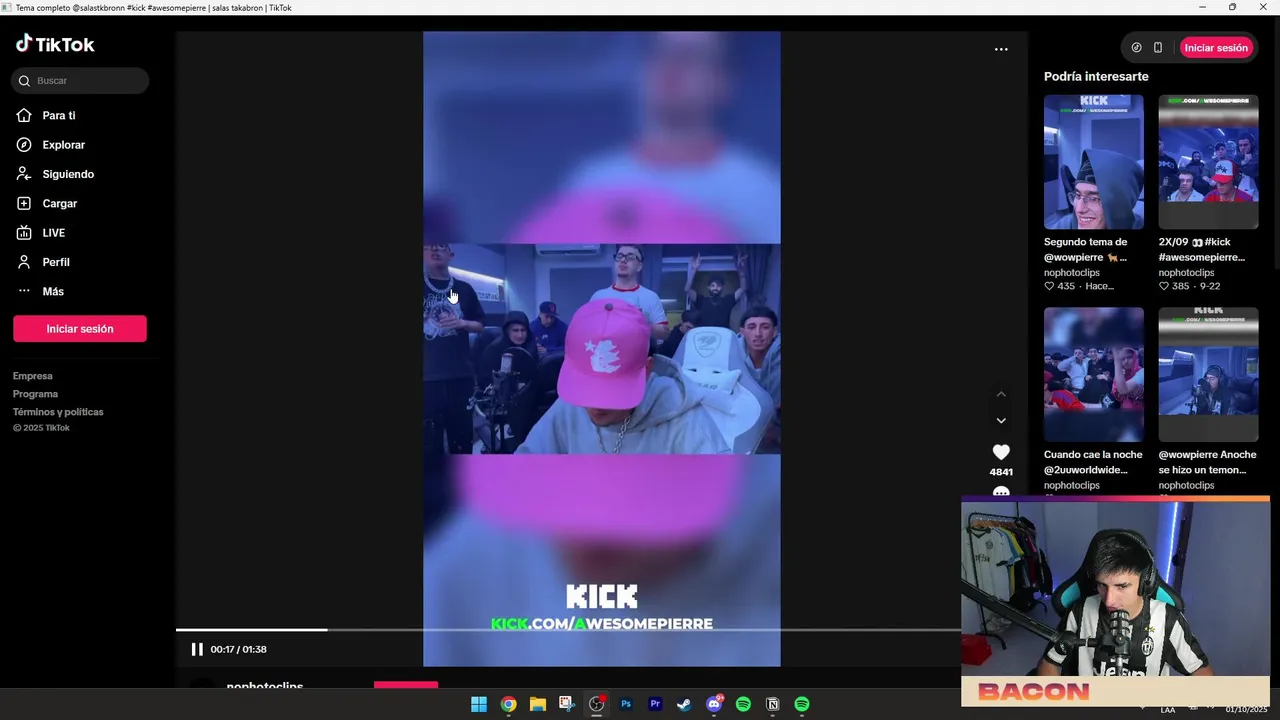Screen dimensions: 1280x720
Task: Open Discord from the taskbar
Action: [x=714, y=704]
